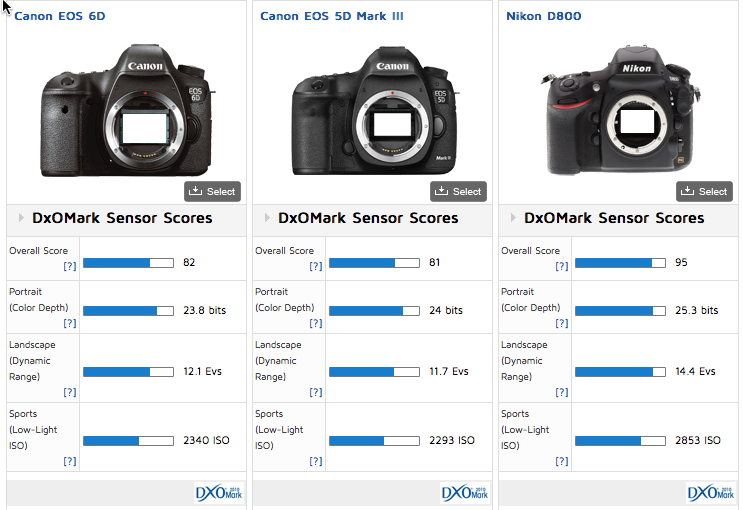This screenshot has width=743, height=510.
Task: Click the 2340 ISO low-light value
Action: 206,440
